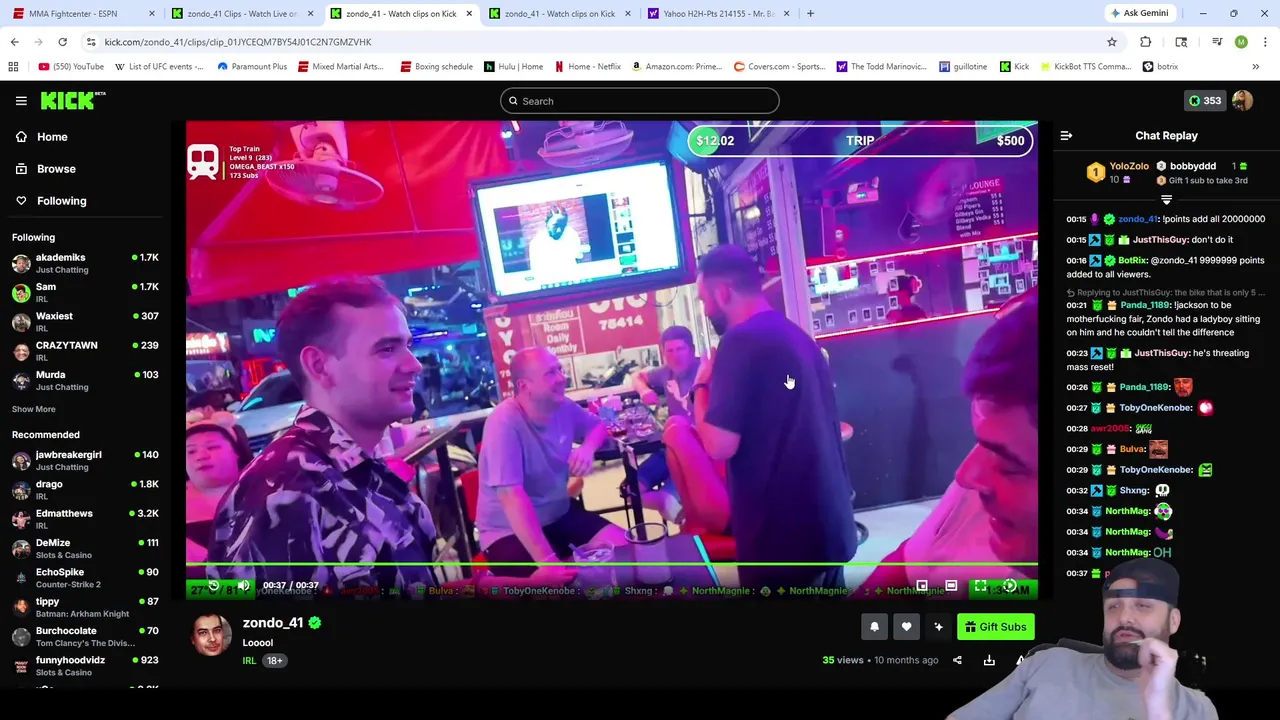The height and width of the screenshot is (720, 1280).
Task: Toggle theater mode on the player
Action: [951, 585]
